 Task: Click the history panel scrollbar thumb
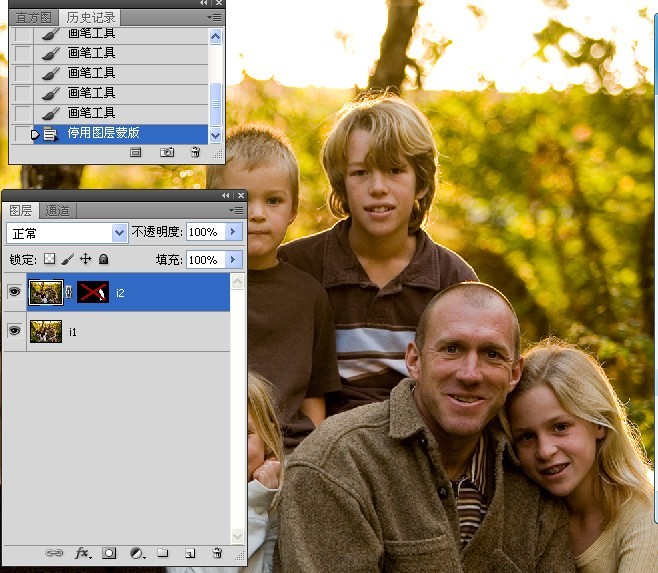[215, 104]
